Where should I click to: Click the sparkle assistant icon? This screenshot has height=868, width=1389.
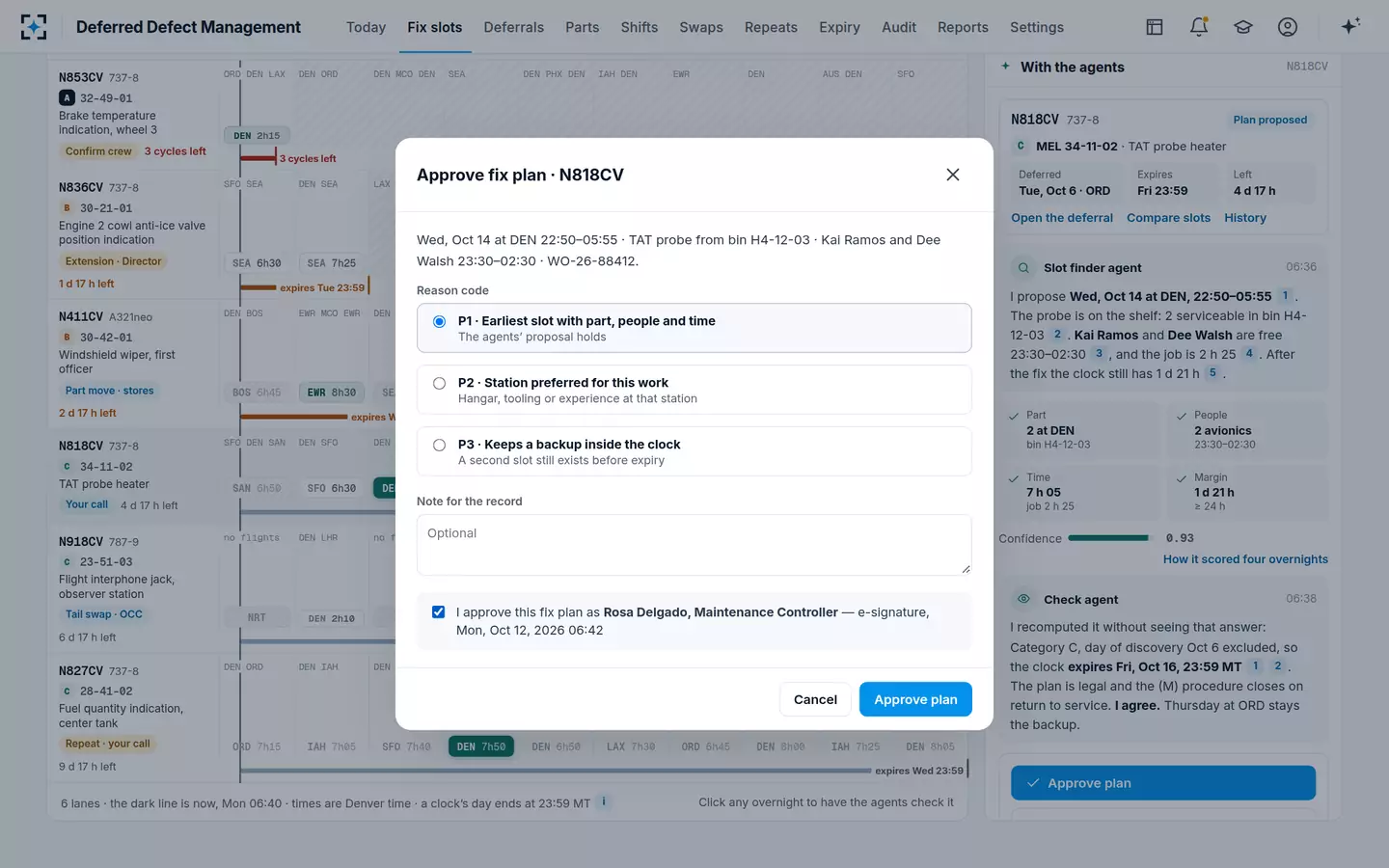[x=1350, y=26]
